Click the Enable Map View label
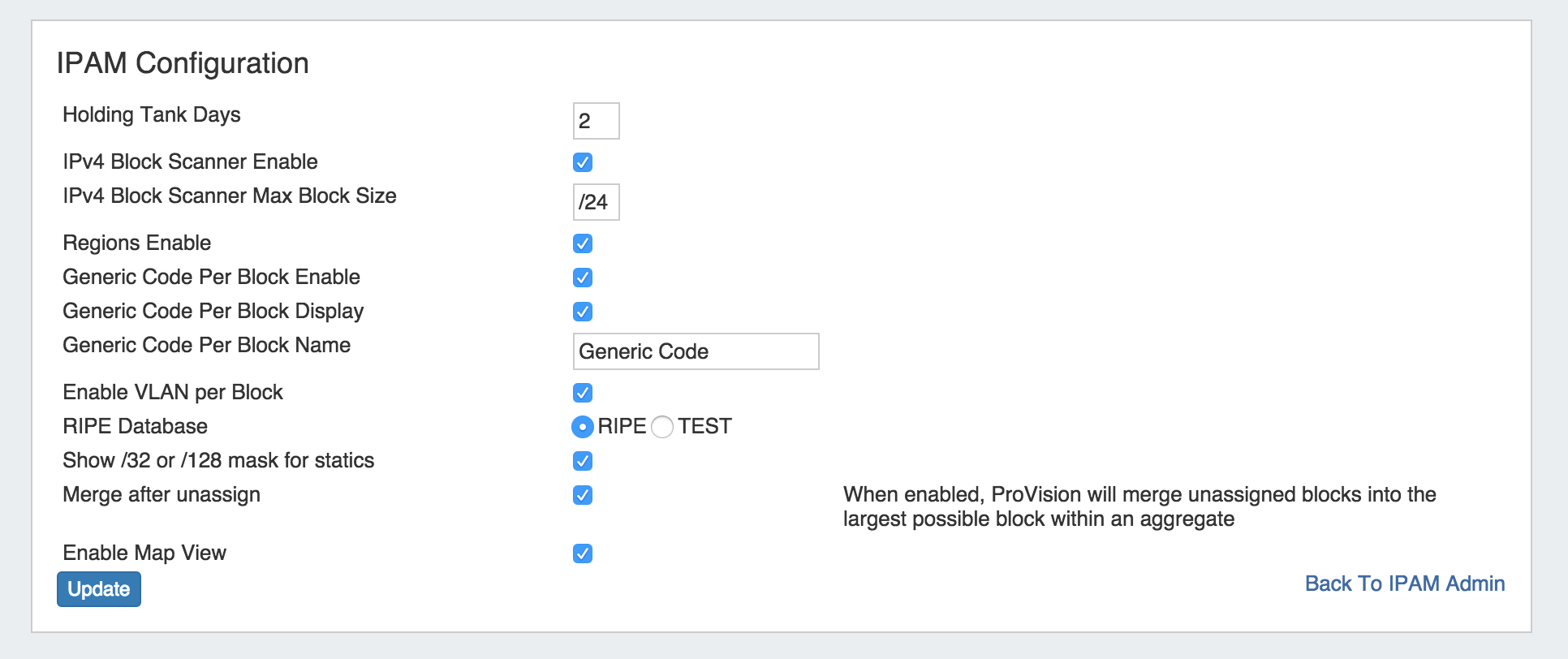Screen dimensions: 1568x659 (x=144, y=553)
